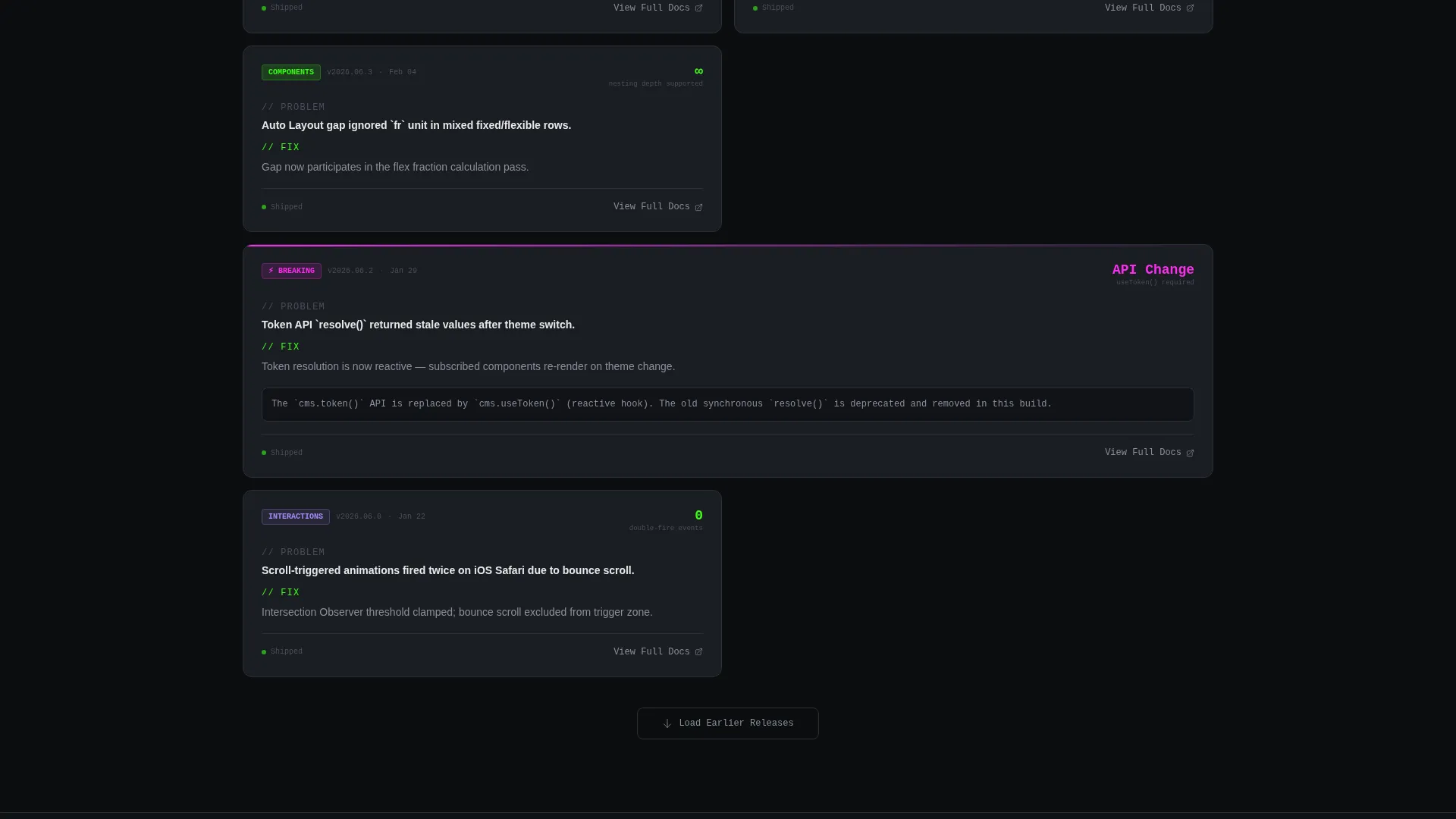Click the INTERACTIONS category badge
Viewport: 1456px width, 819px height.
pos(296,517)
